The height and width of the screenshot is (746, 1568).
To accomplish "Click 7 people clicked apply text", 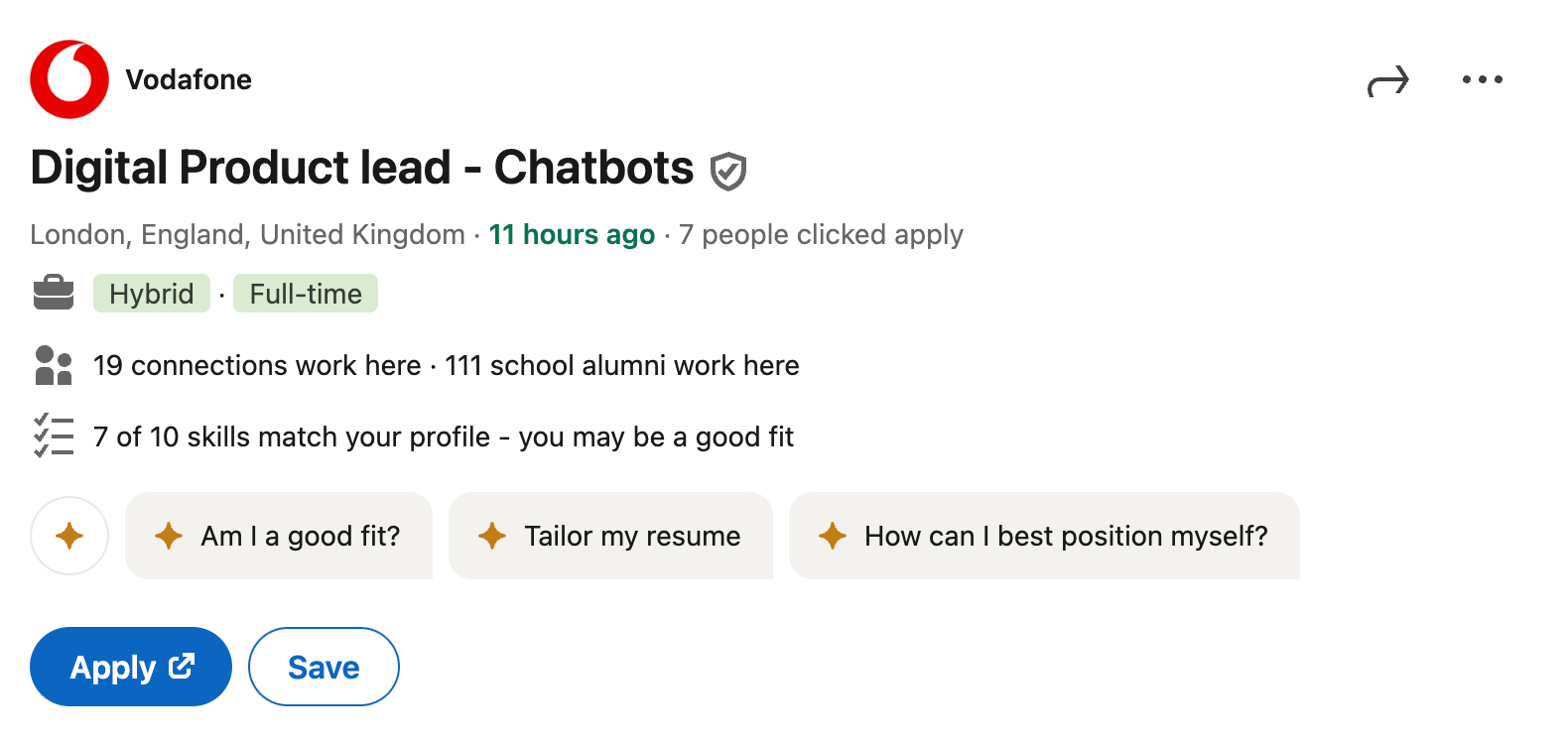I will pos(822,235).
